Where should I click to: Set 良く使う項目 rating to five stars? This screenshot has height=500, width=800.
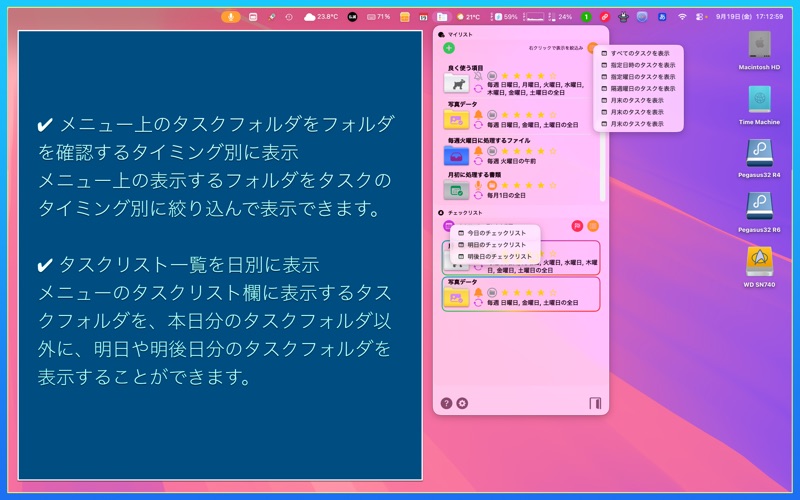(x=553, y=76)
